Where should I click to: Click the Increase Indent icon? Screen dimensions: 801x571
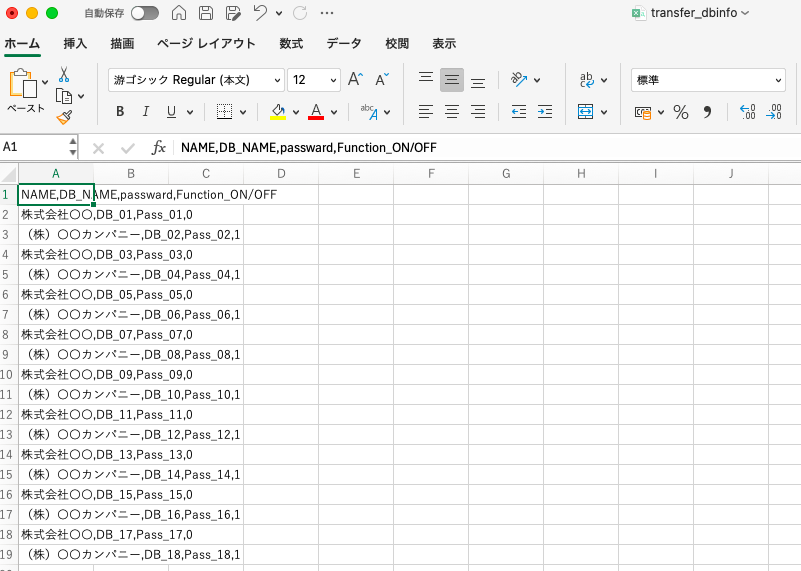[x=545, y=111]
